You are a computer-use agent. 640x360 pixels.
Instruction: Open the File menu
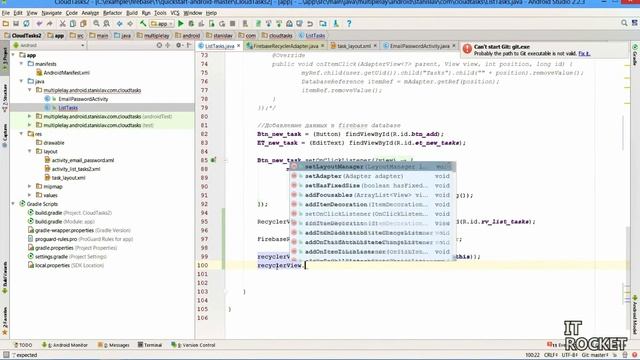click(x=6, y=13)
